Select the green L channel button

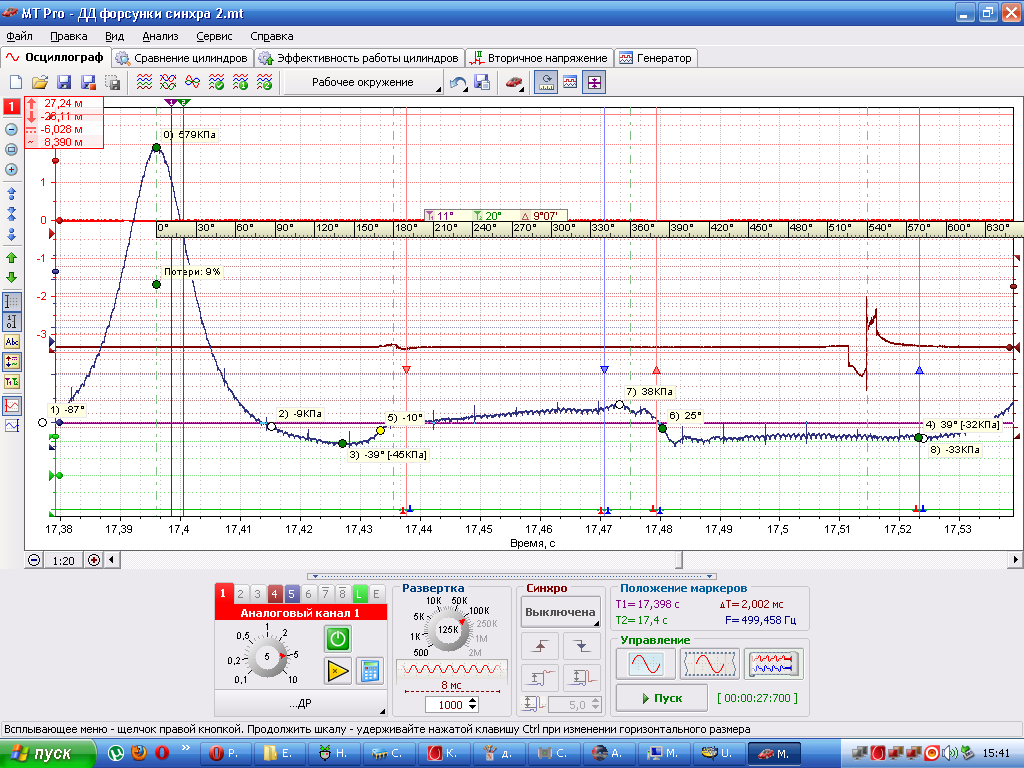coord(359,594)
